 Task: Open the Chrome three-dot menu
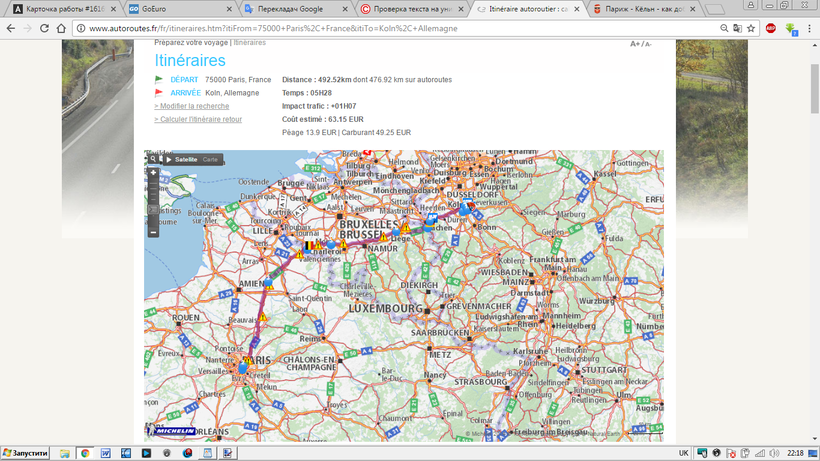pos(809,28)
